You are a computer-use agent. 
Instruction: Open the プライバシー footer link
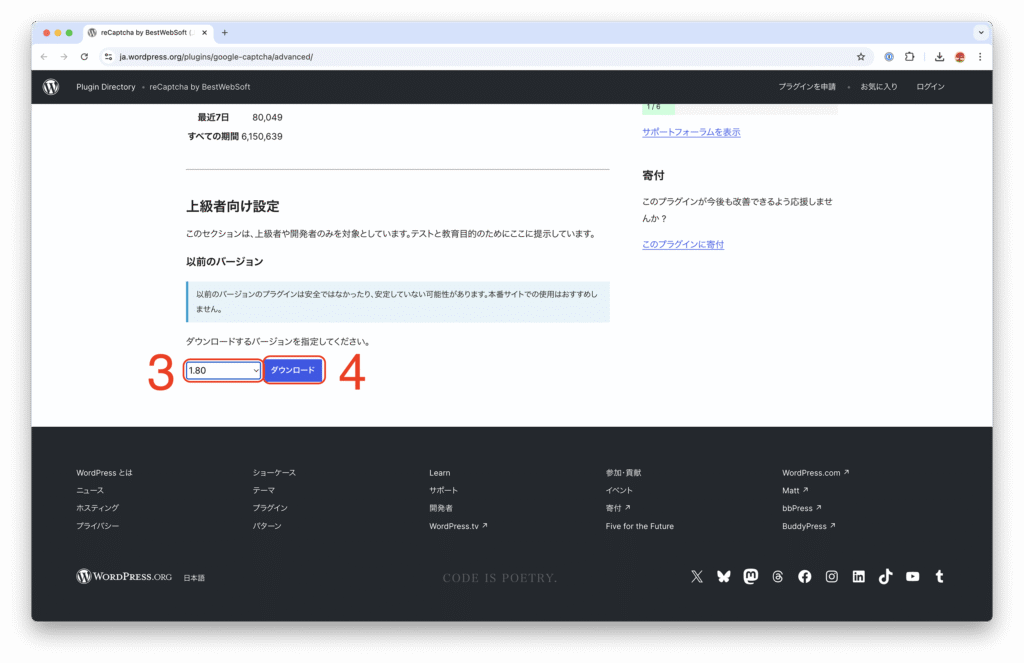pyautogui.click(x=97, y=526)
